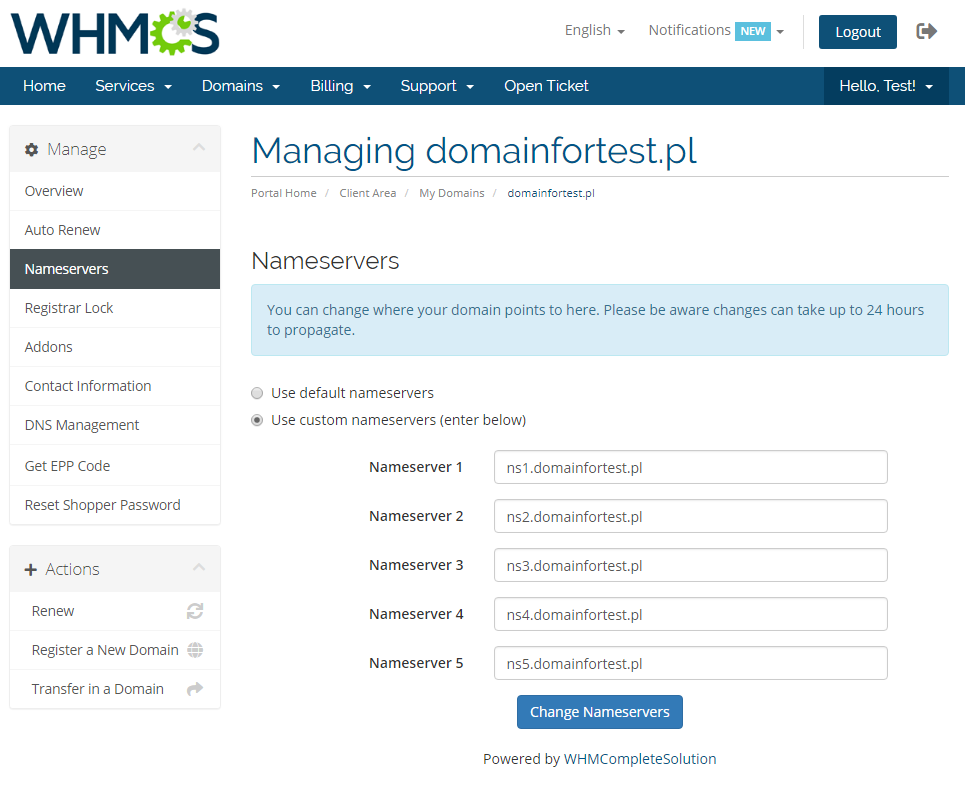965x804 pixels.
Task: Open Addons in the sidebar
Action: 115,347
